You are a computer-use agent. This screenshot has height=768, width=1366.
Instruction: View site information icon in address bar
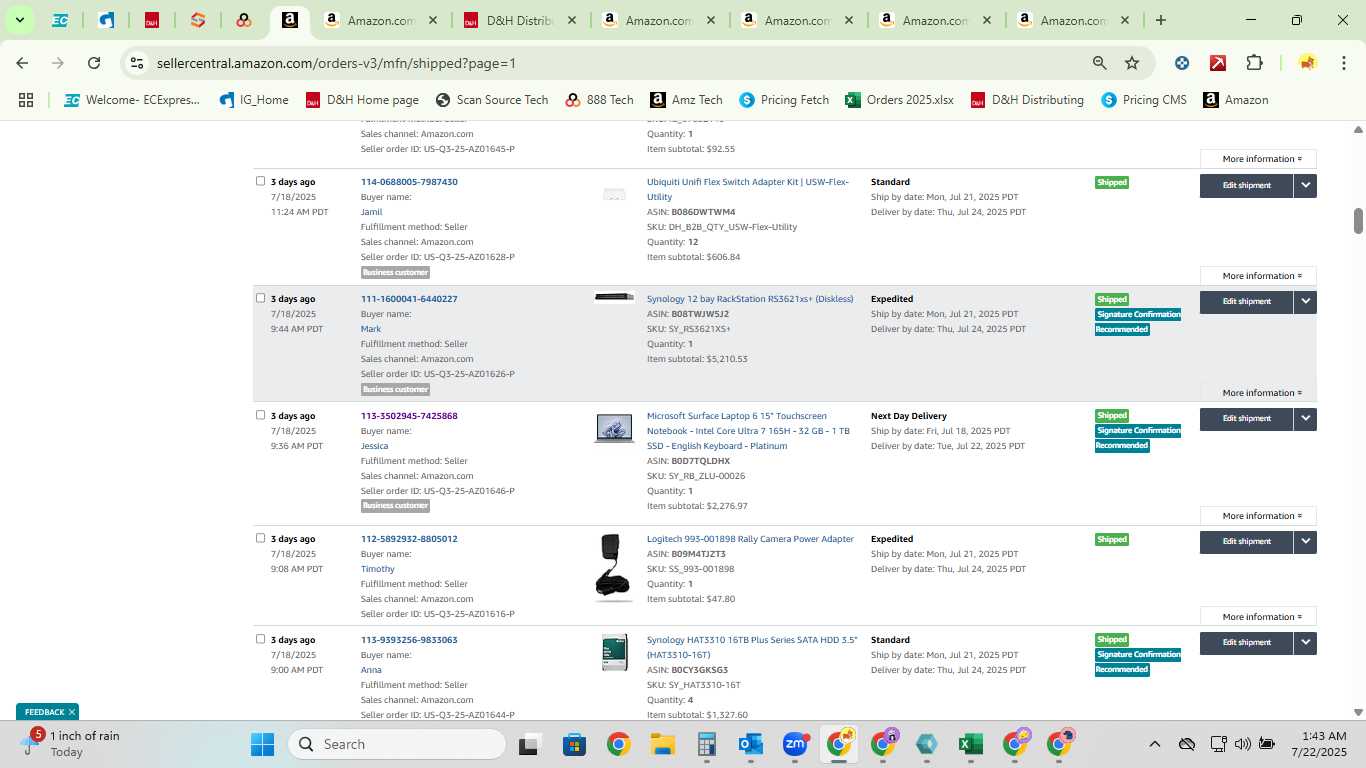click(137, 63)
